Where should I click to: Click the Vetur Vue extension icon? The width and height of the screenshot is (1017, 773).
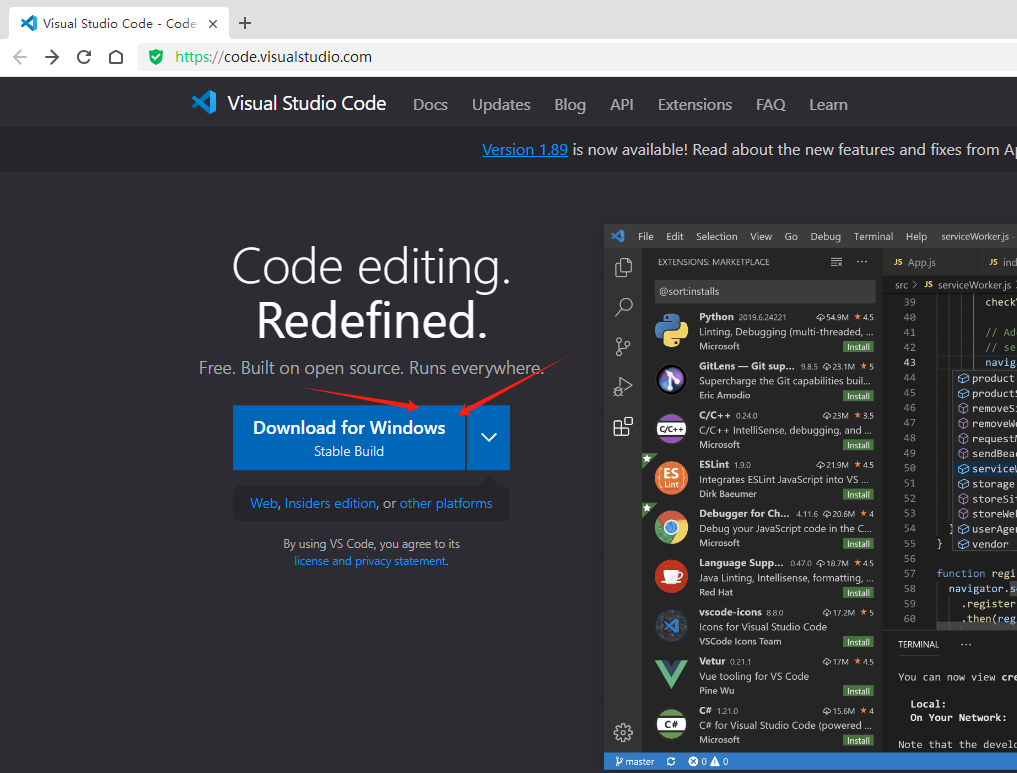click(671, 674)
